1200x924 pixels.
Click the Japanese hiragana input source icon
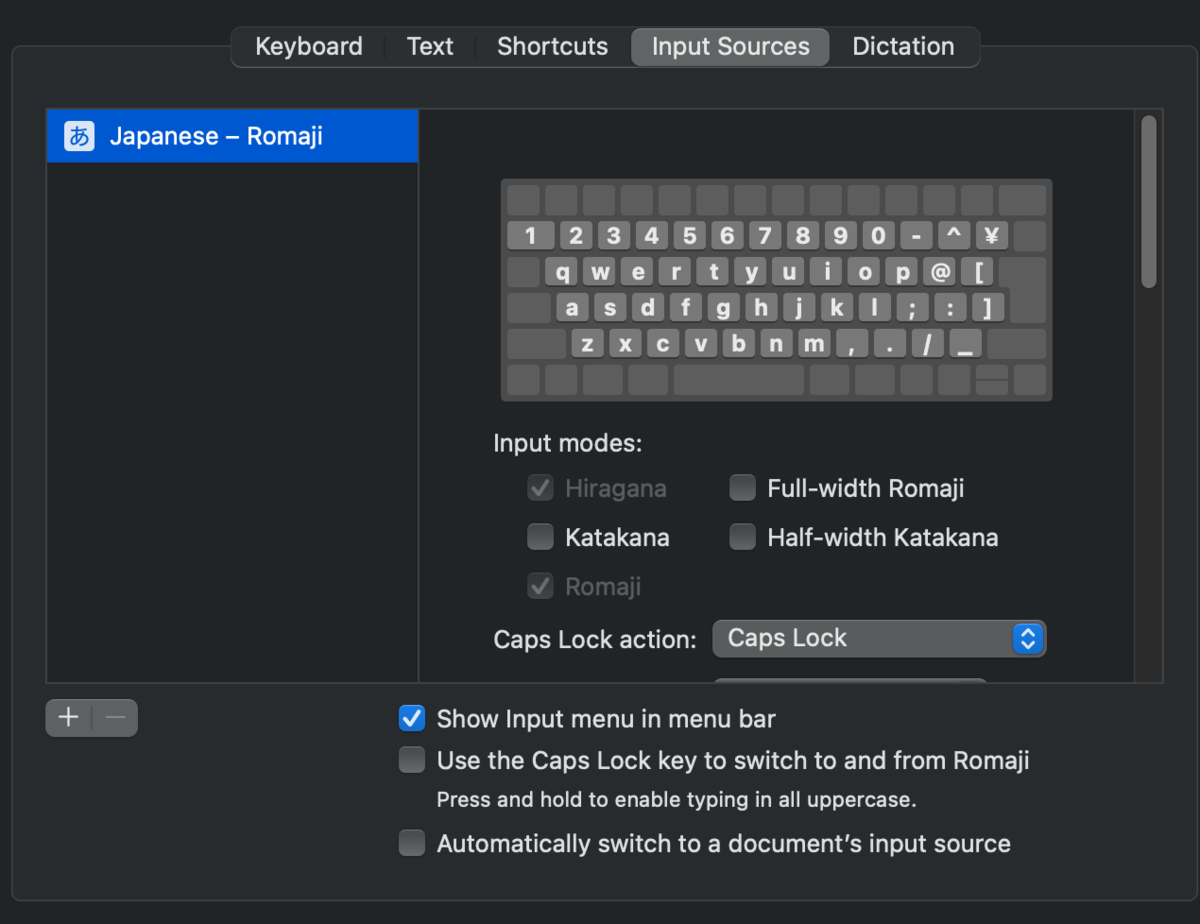click(79, 136)
